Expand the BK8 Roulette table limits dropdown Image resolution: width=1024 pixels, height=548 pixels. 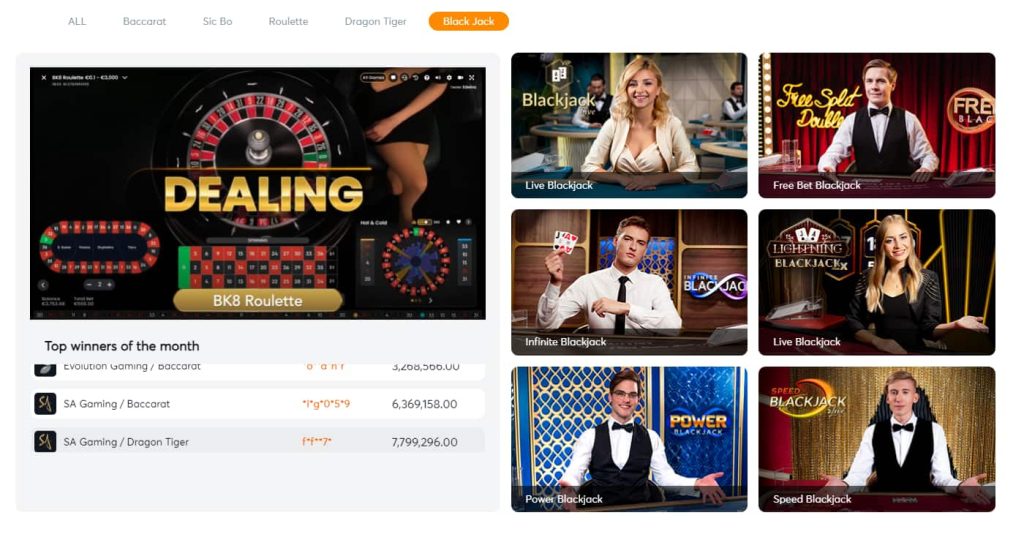125,78
